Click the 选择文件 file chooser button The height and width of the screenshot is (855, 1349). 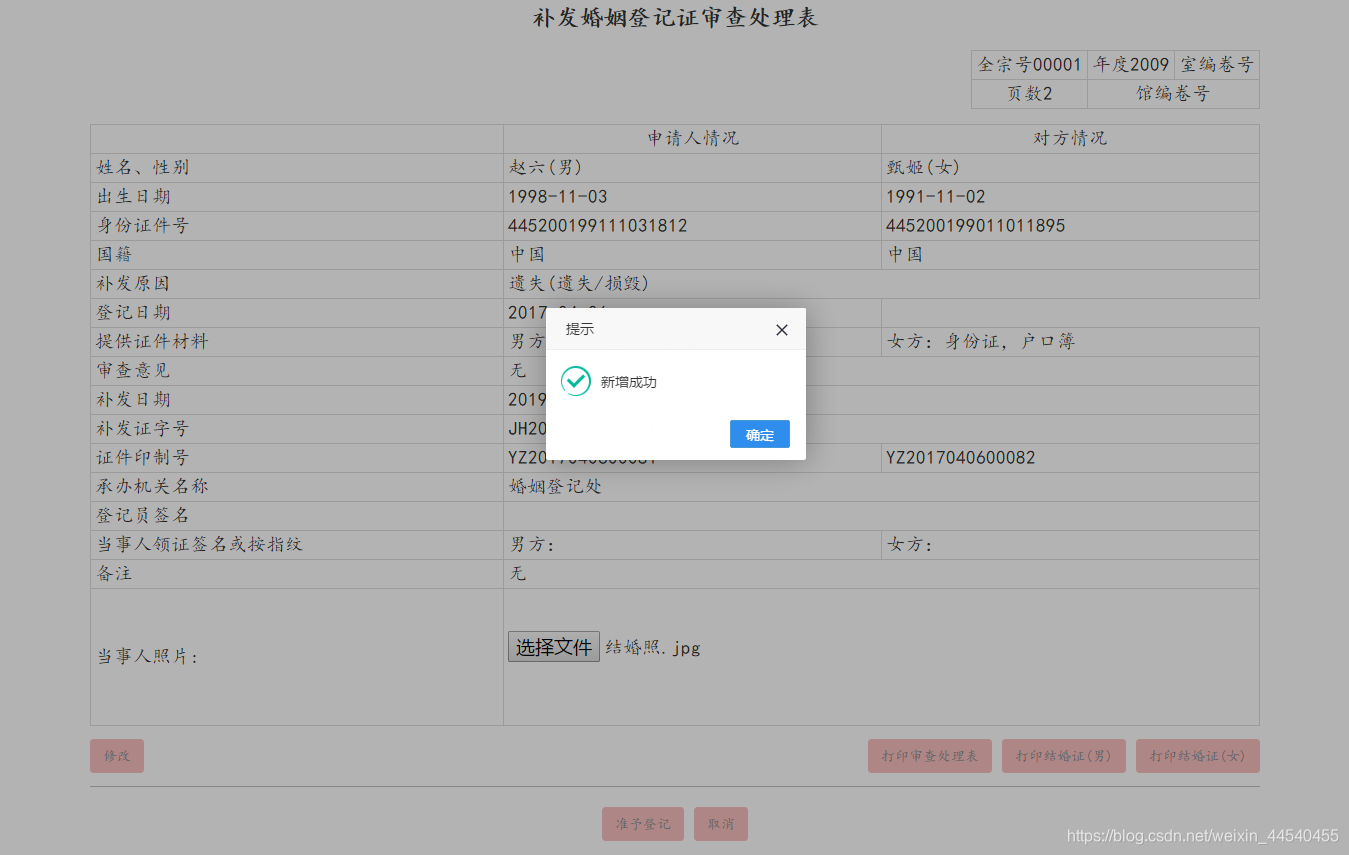point(554,647)
